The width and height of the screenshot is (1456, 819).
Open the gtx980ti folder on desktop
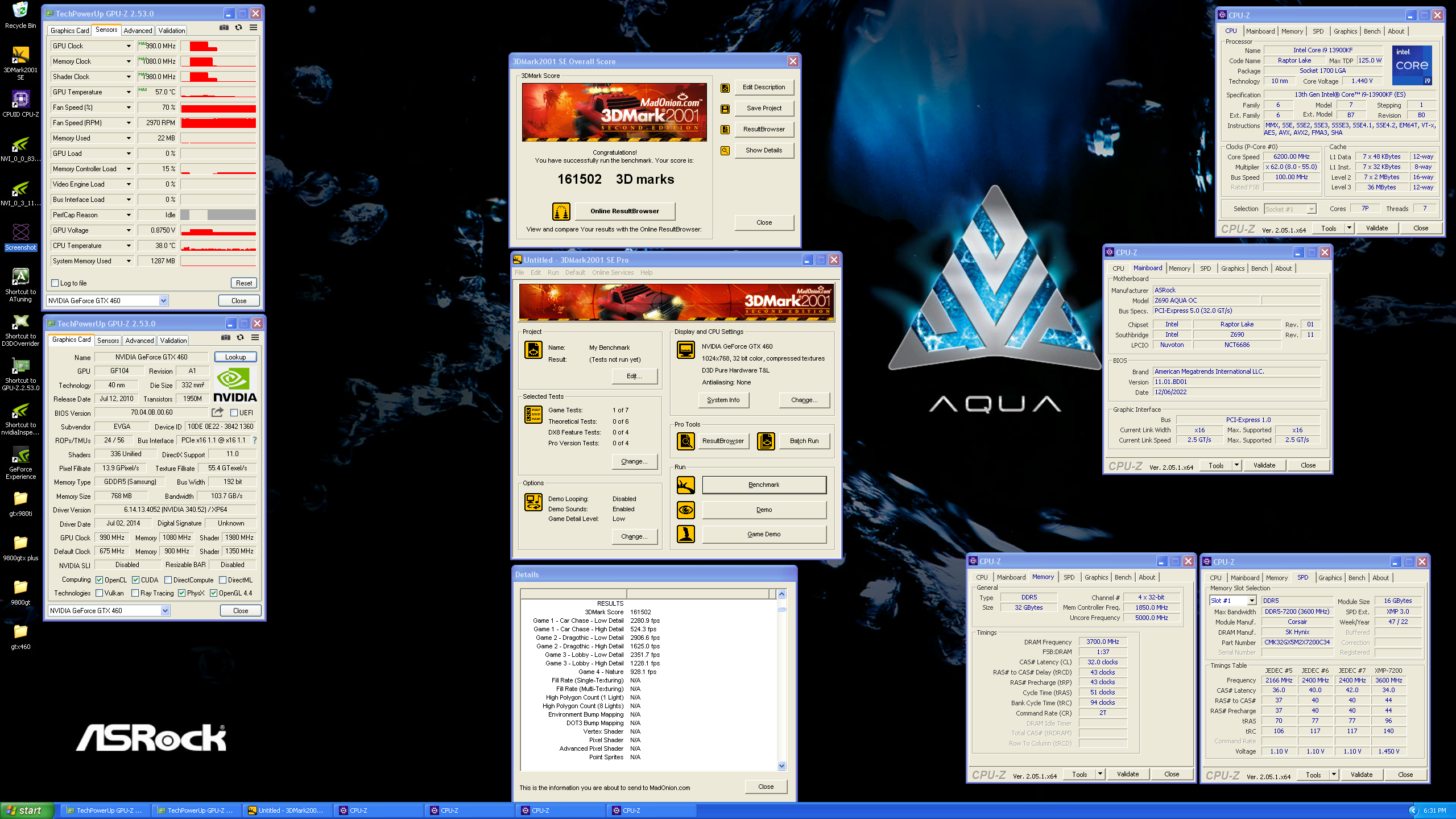coord(20,503)
